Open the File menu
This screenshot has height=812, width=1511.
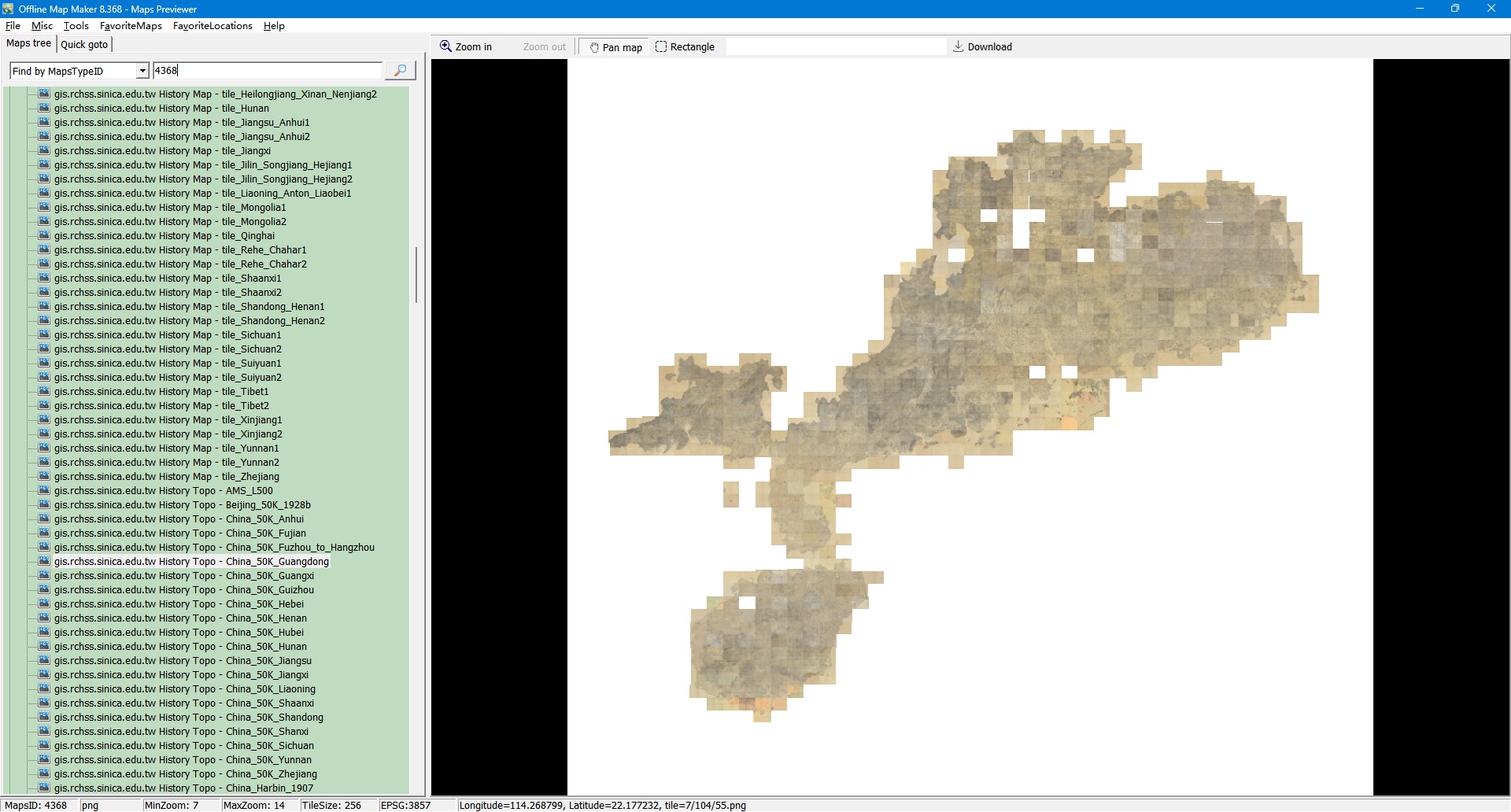coord(13,26)
